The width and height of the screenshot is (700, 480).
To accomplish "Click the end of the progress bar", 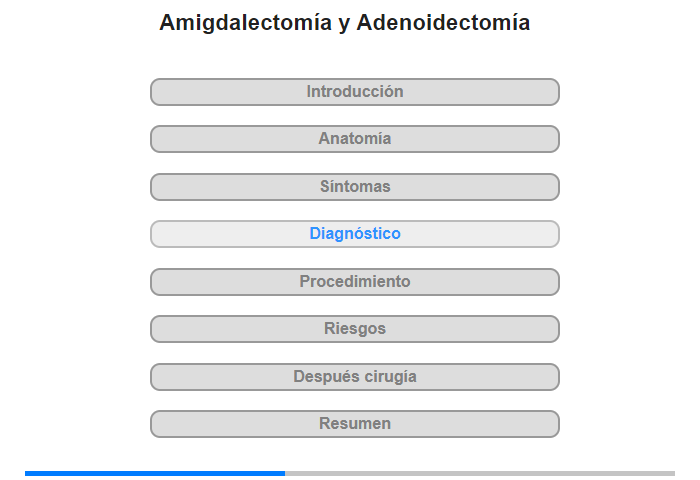I will pos(673,473).
